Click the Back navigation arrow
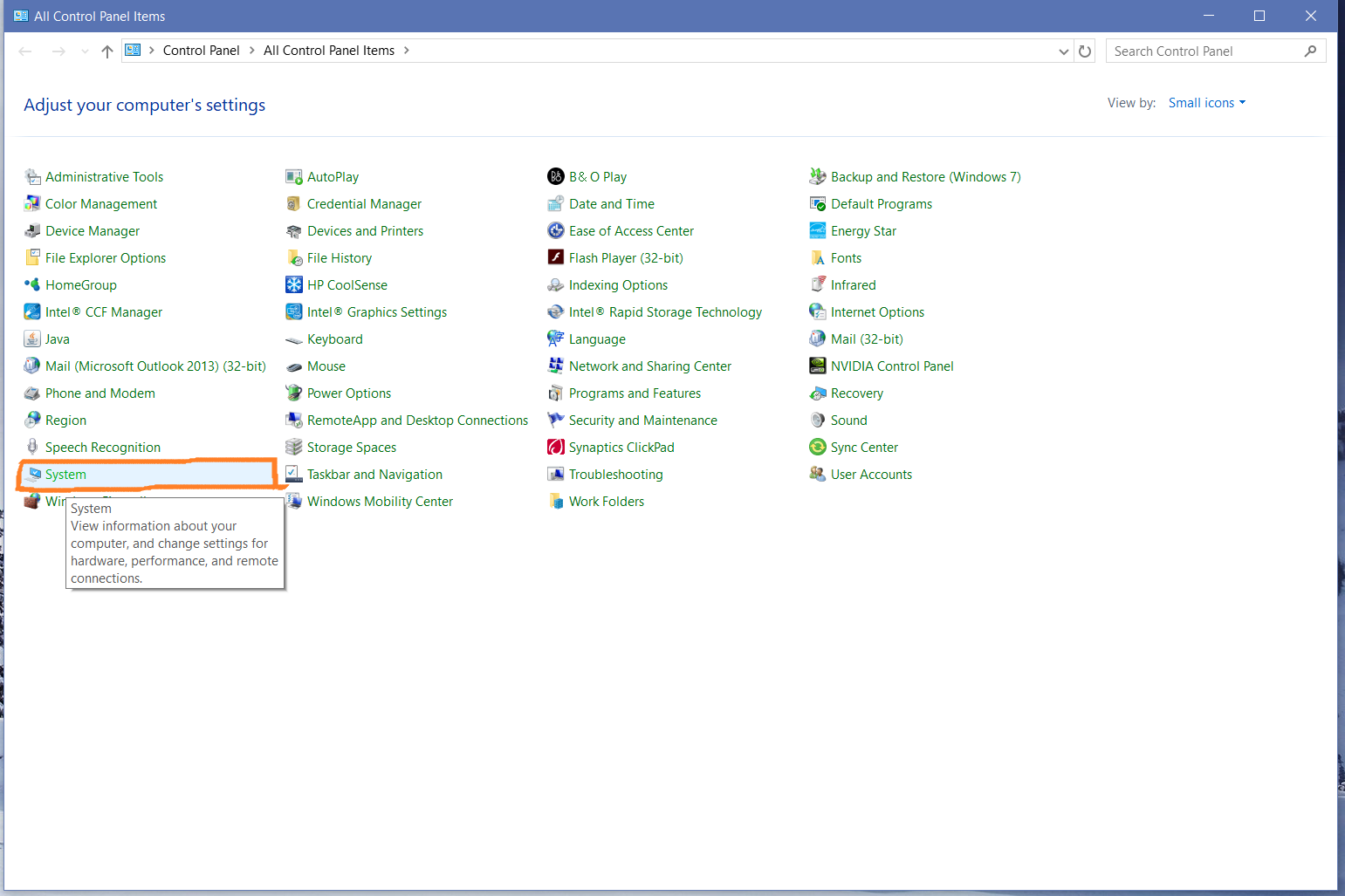 click(25, 51)
